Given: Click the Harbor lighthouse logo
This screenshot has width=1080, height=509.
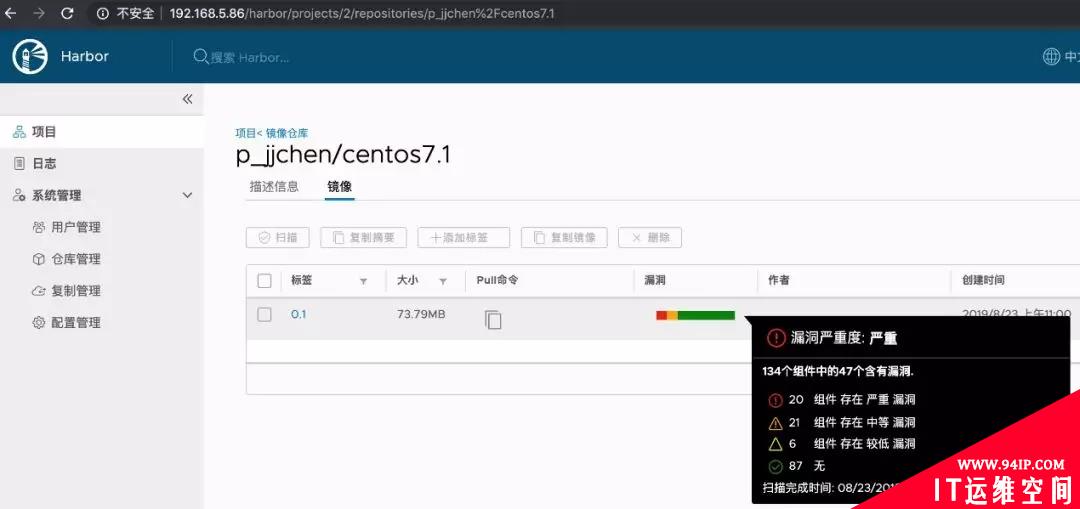Looking at the screenshot, I should click(x=30, y=56).
